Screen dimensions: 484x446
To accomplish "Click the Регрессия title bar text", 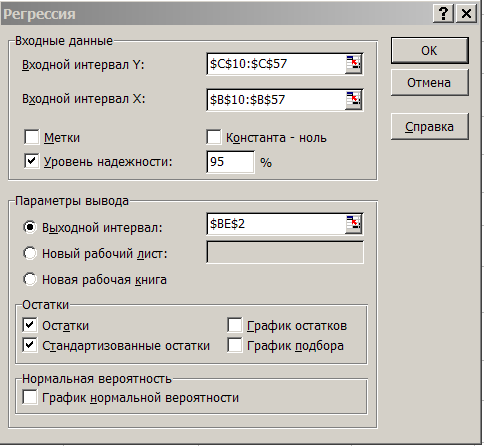I will (x=39, y=14).
